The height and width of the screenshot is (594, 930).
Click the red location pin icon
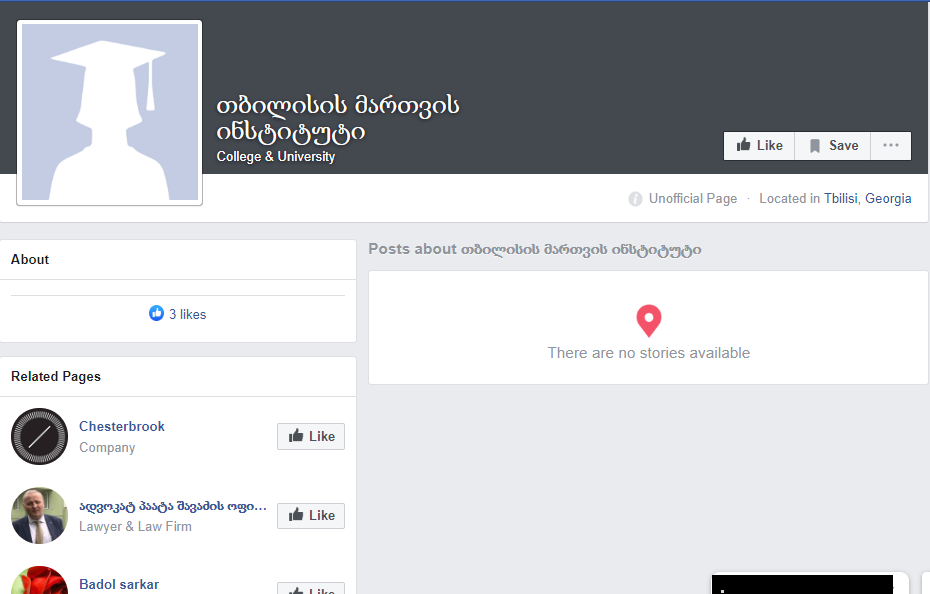point(649,321)
